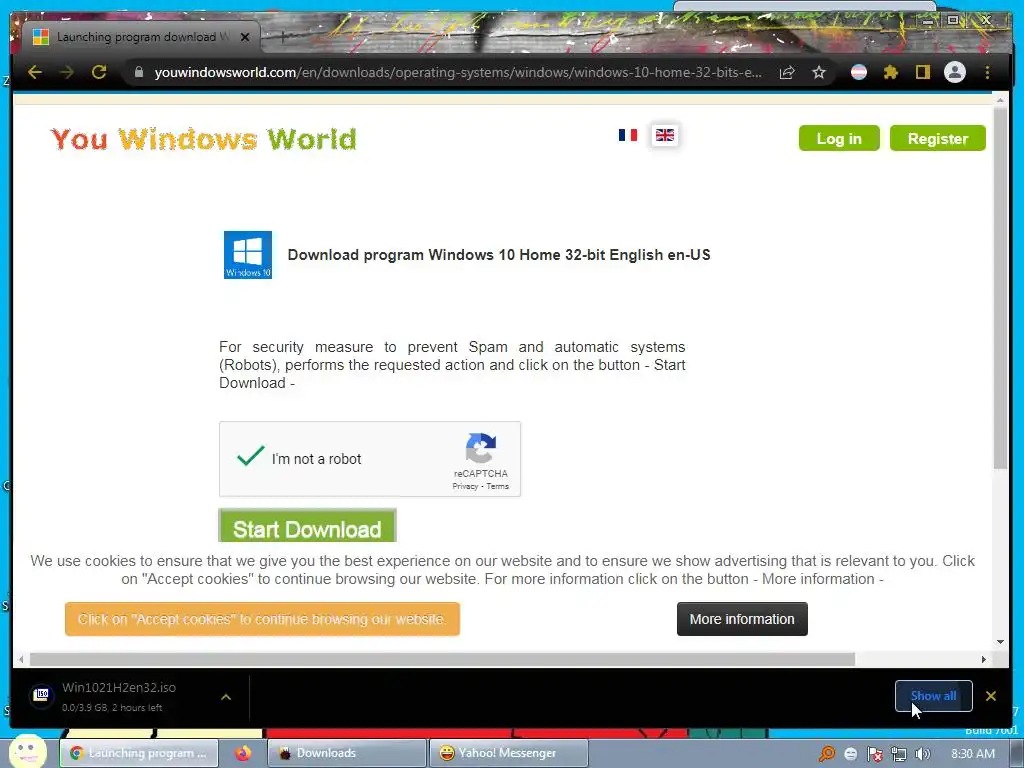This screenshot has height=768, width=1024.
Task: Click the orange magnifier tray icon
Action: point(827,754)
